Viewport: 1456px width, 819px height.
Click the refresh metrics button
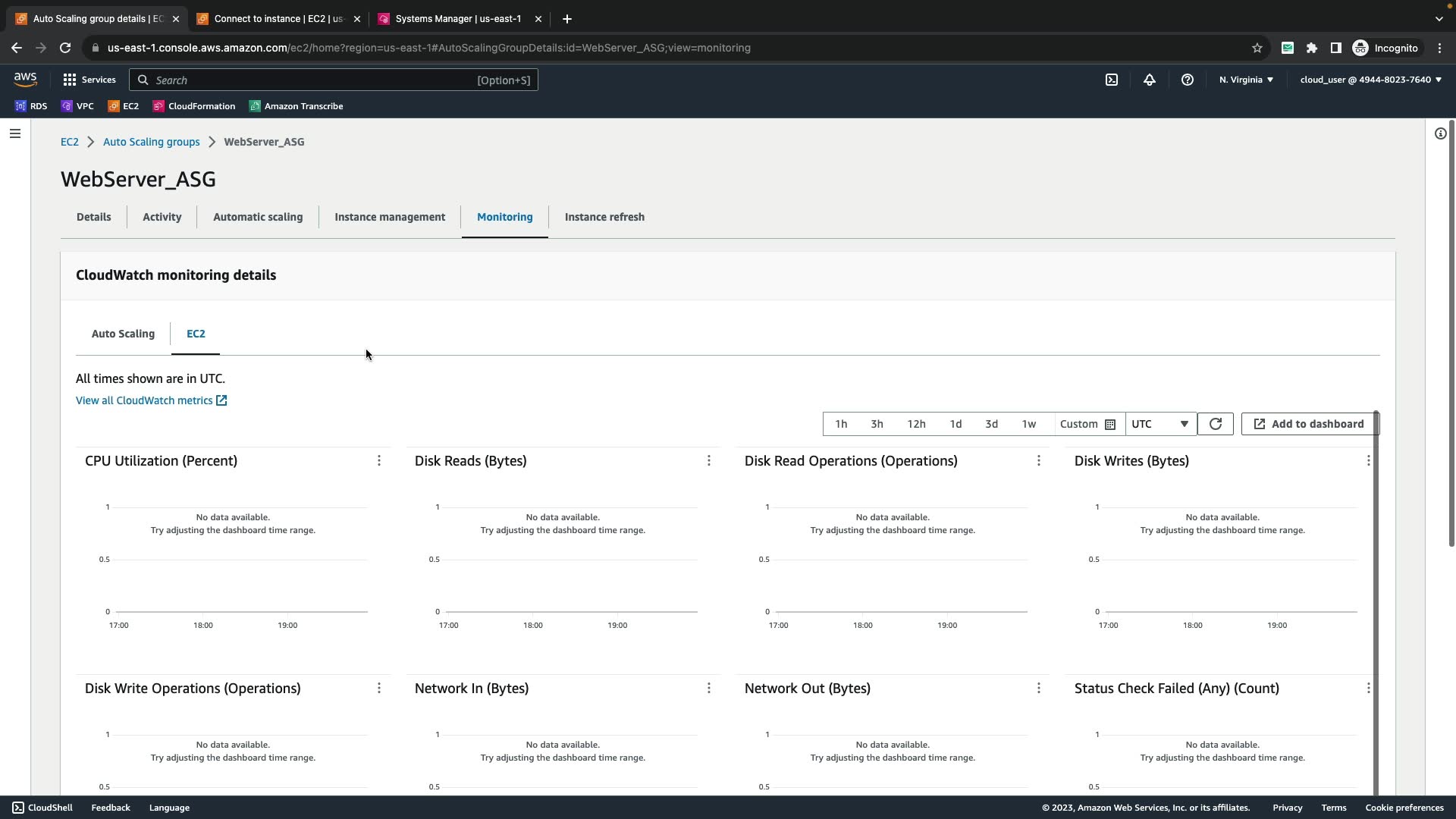point(1216,424)
